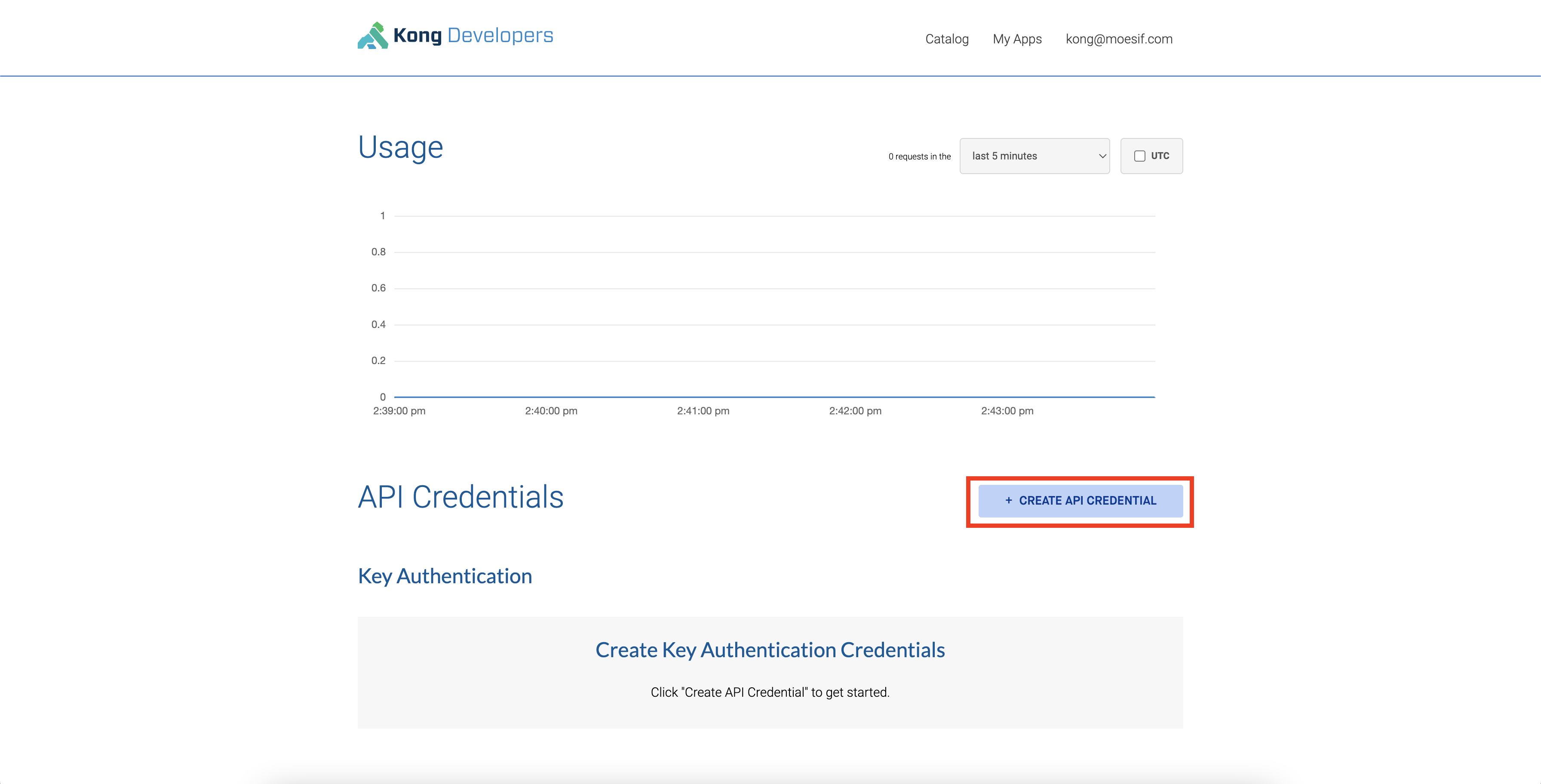Open the account menu for kong@moesif.com
The width and height of the screenshot is (1541, 784).
[1119, 38]
